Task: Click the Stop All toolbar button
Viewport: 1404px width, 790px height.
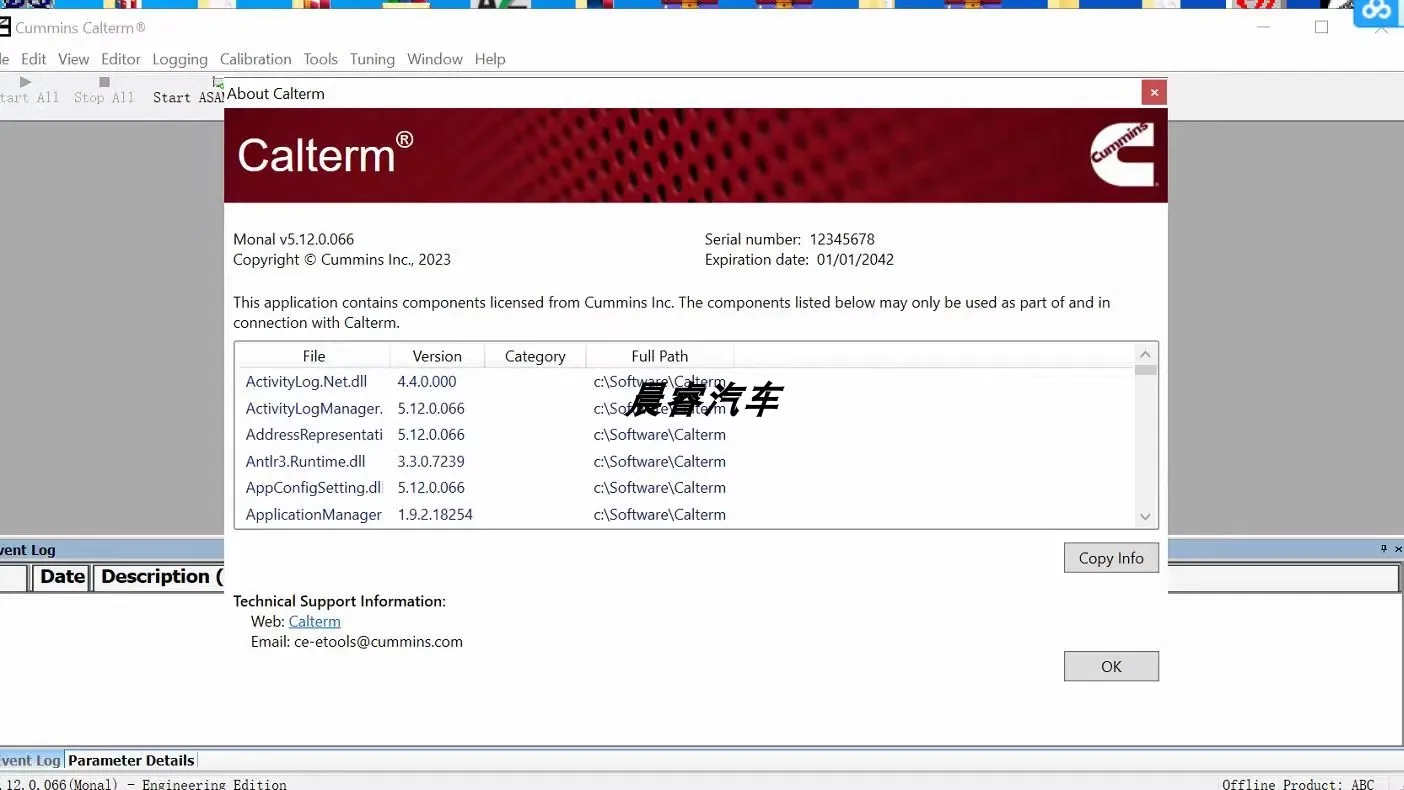Action: tap(104, 90)
